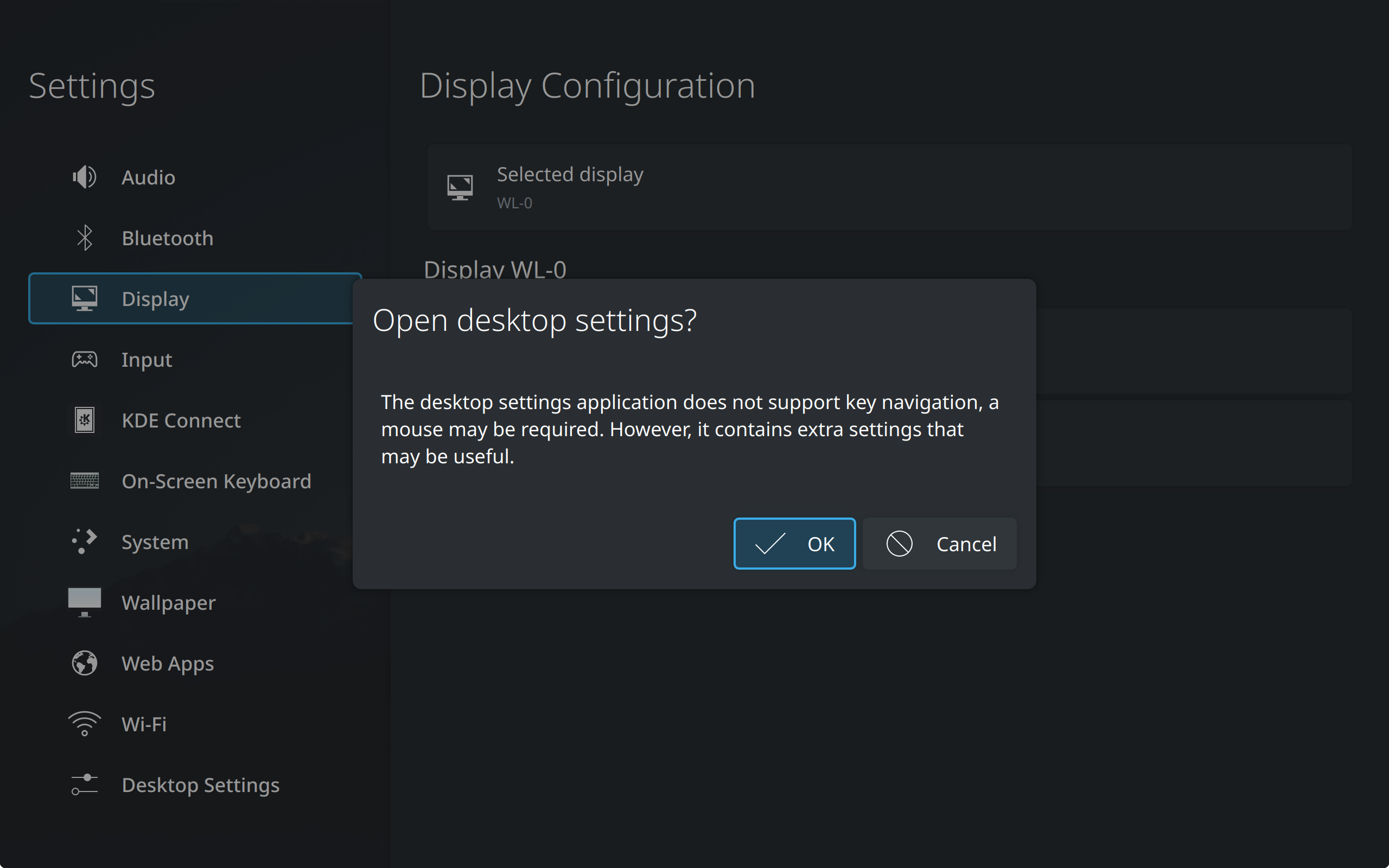Viewport: 1389px width, 868px height.
Task: Go to System settings label
Action: (155, 542)
